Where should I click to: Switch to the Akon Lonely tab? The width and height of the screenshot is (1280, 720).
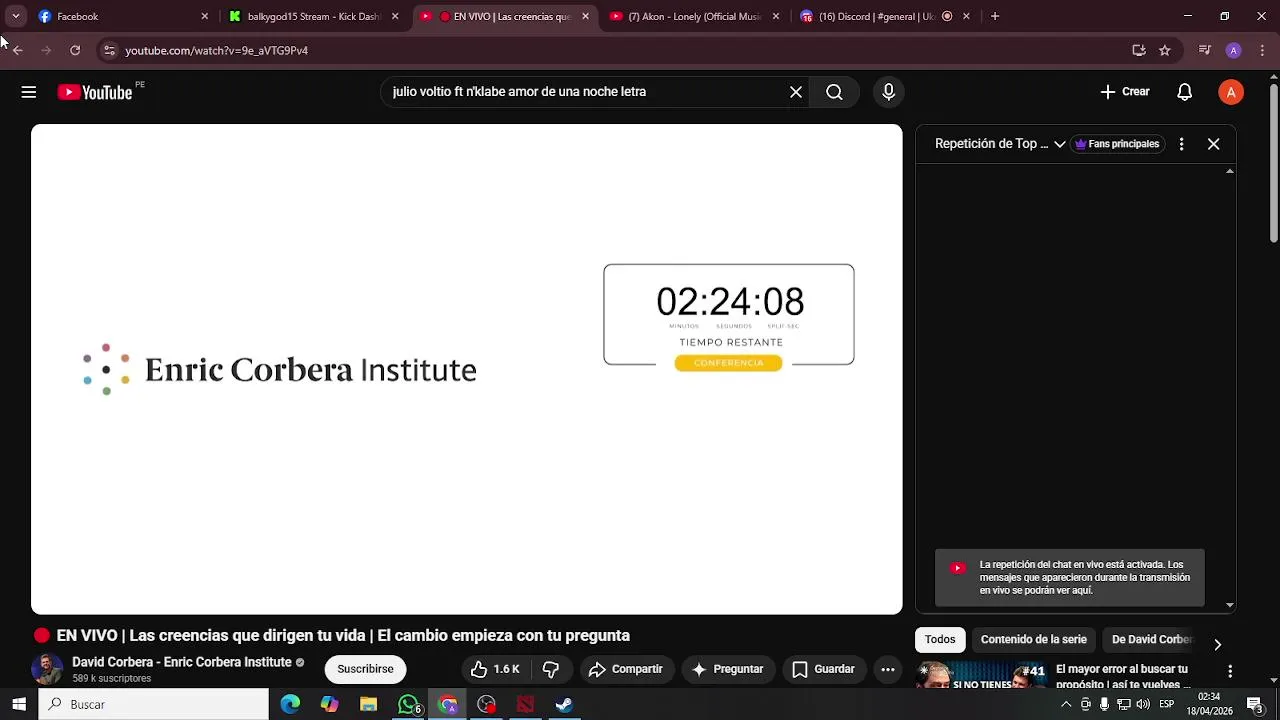[694, 16]
